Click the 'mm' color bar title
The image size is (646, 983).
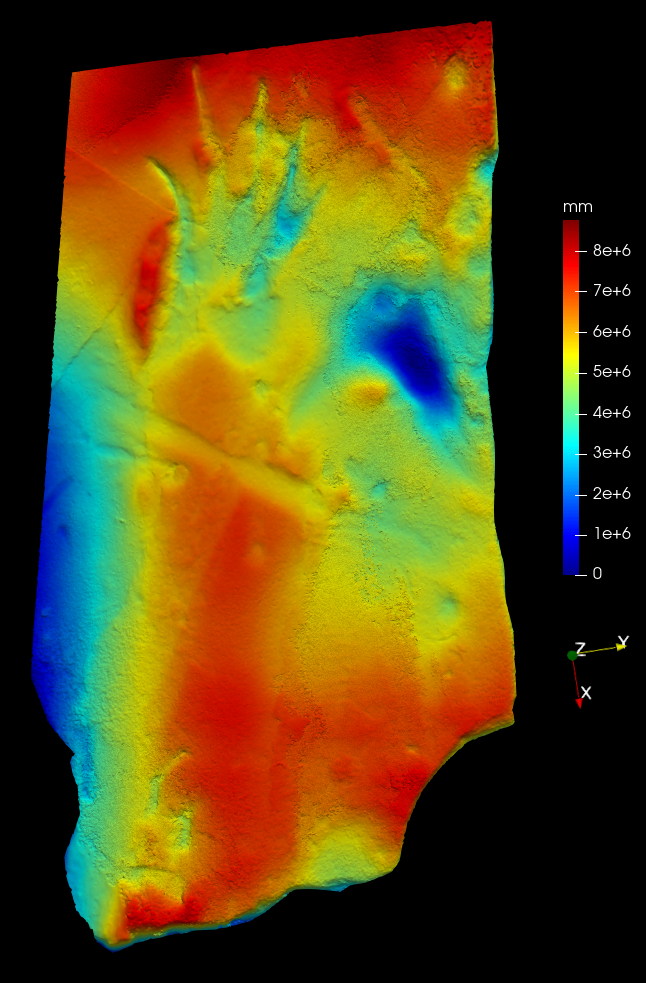(x=577, y=207)
